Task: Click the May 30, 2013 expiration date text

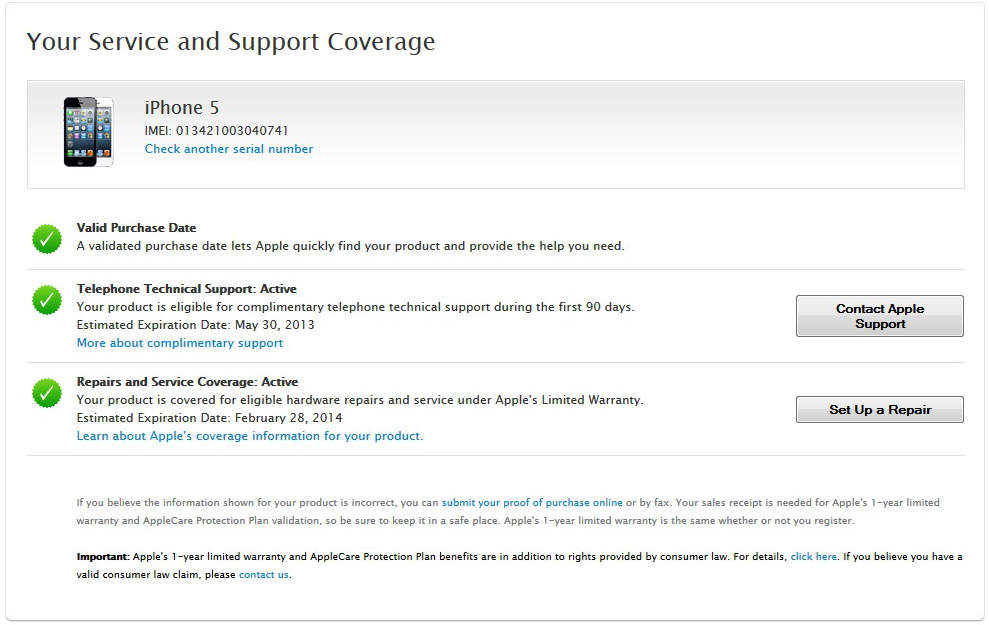Action: pos(274,325)
